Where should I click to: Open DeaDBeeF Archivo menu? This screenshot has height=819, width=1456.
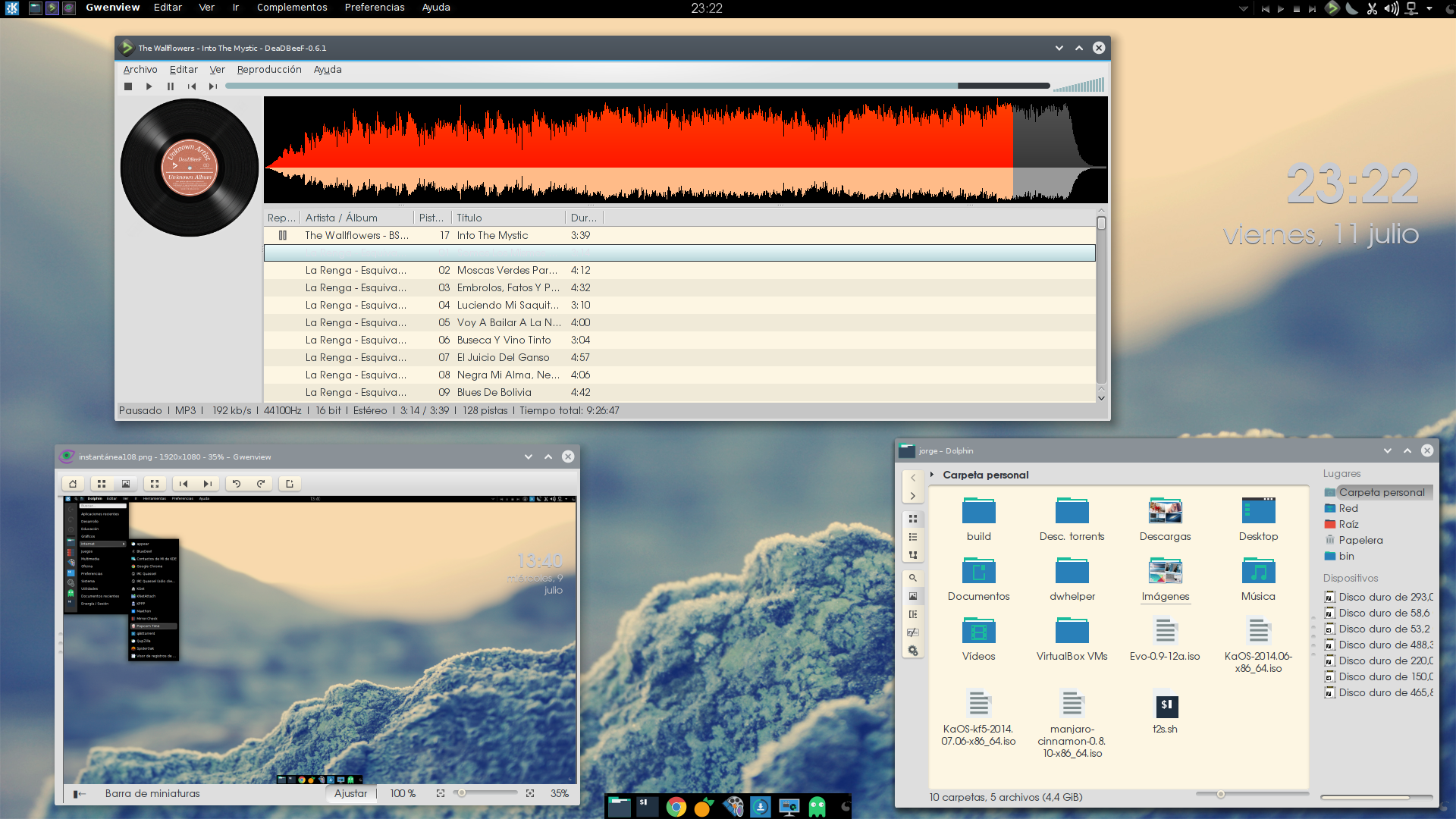click(x=140, y=69)
